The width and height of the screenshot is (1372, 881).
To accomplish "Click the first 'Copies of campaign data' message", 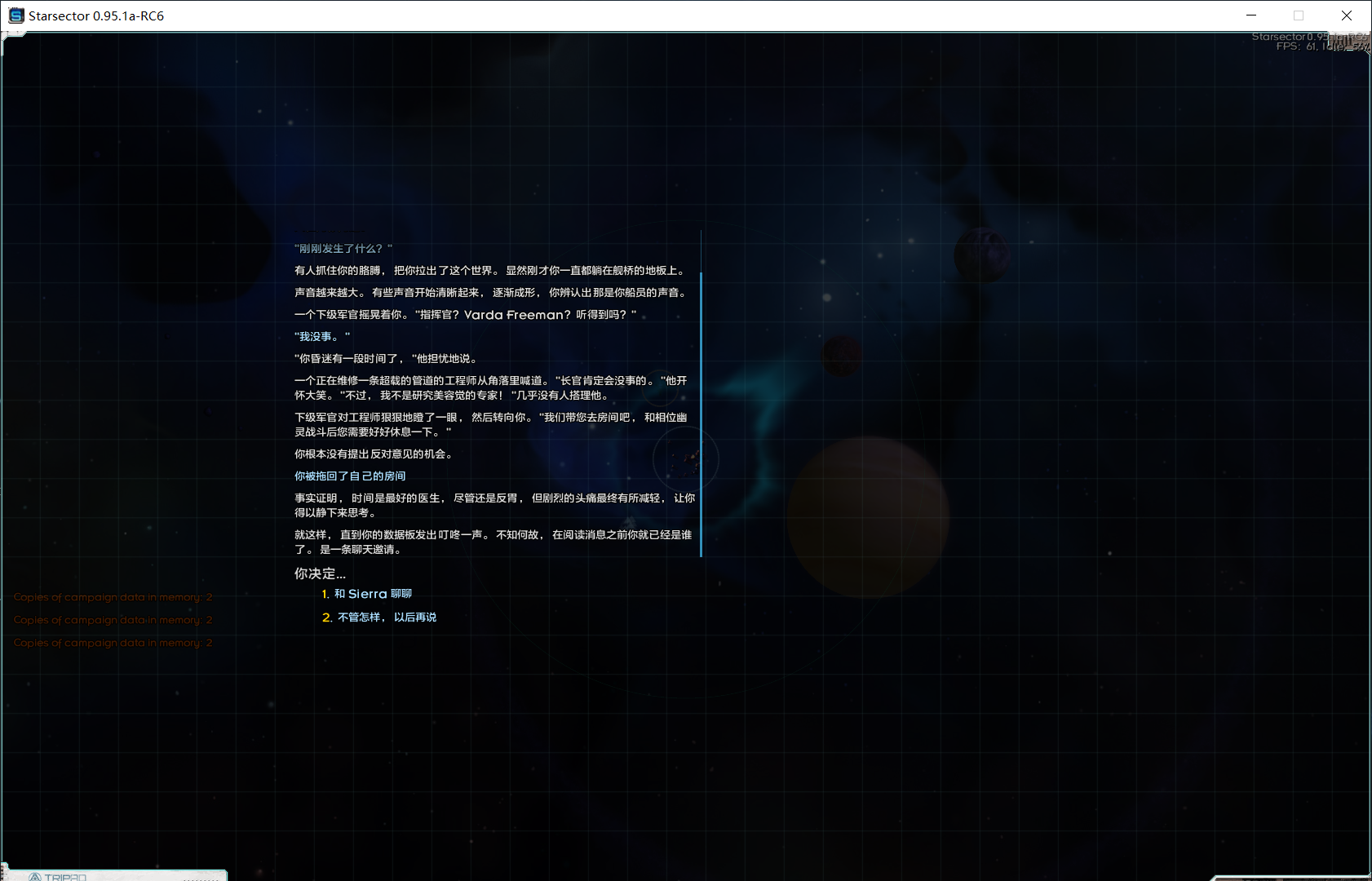I will pyautogui.click(x=113, y=597).
